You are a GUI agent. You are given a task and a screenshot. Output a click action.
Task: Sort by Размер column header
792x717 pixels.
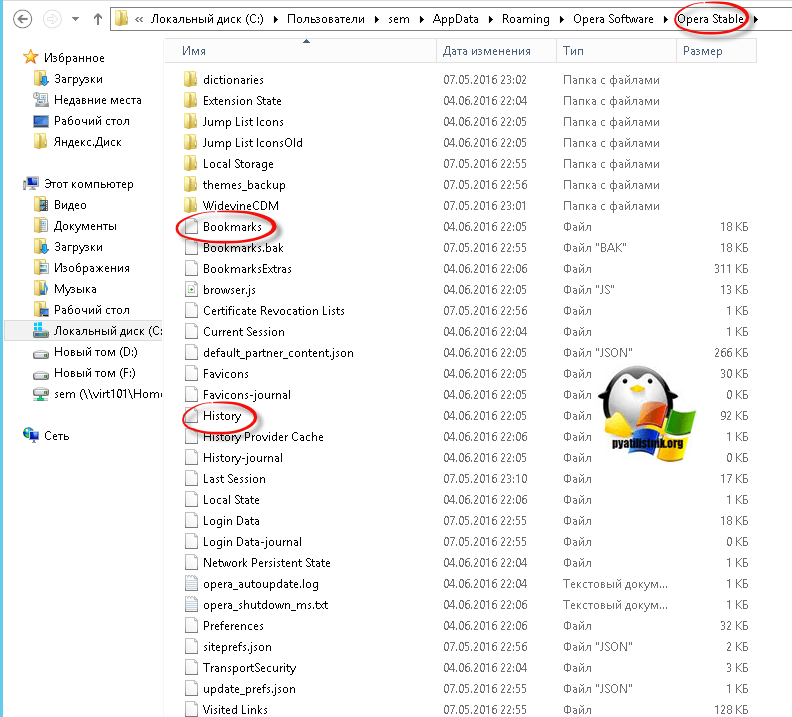(716, 51)
